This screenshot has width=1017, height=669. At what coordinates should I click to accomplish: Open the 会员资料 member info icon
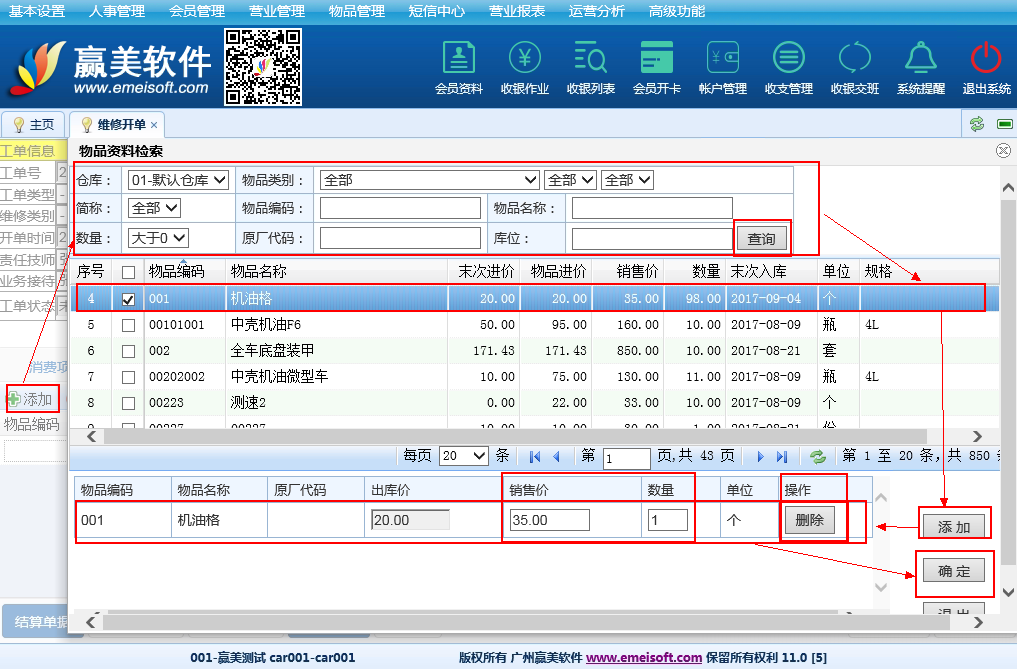(459, 58)
